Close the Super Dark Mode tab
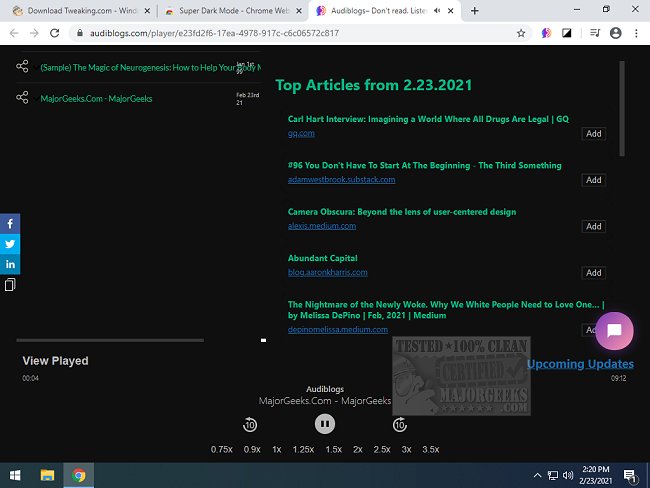650x488 pixels. pos(298,11)
